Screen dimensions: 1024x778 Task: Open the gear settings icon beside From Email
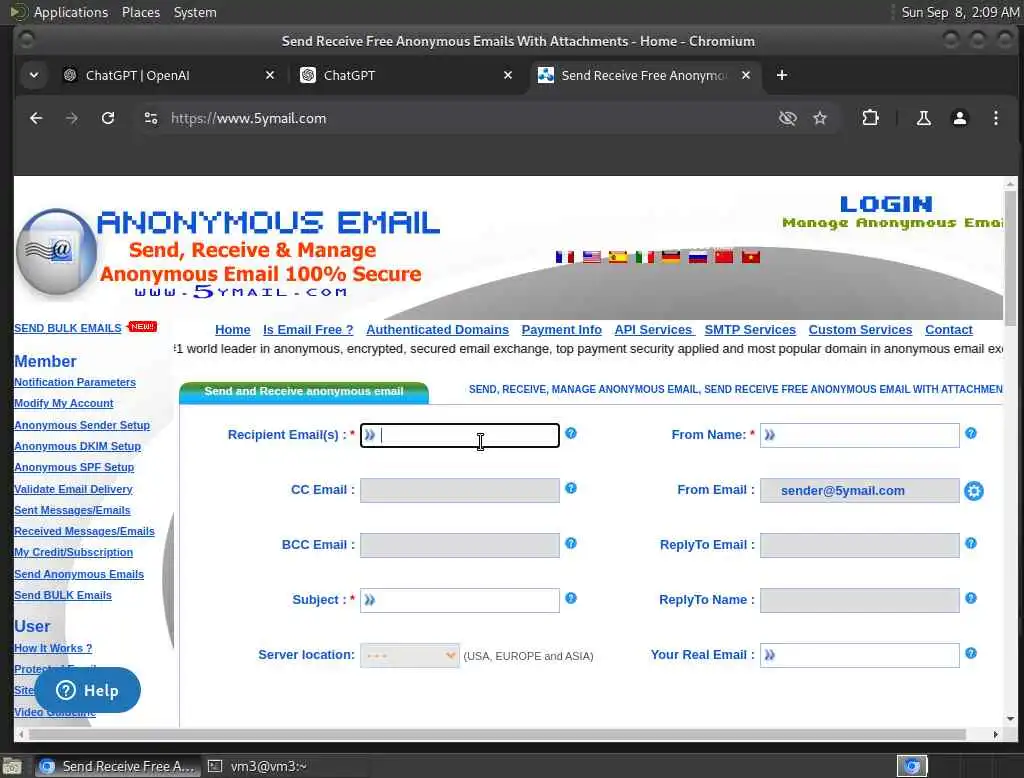[x=974, y=491]
